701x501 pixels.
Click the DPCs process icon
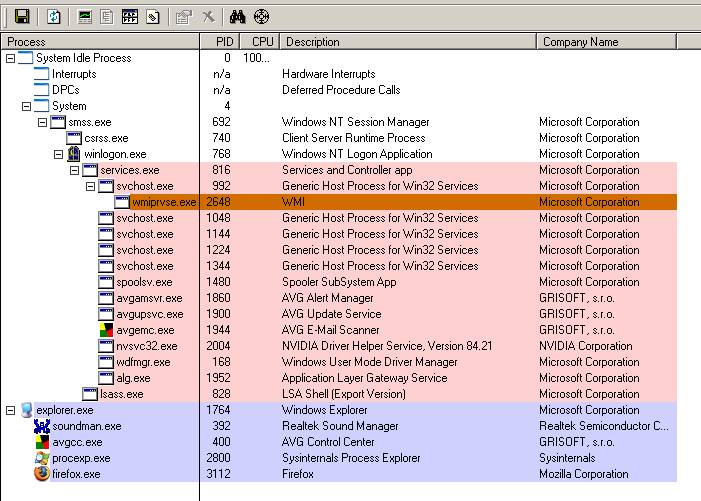click(x=42, y=90)
